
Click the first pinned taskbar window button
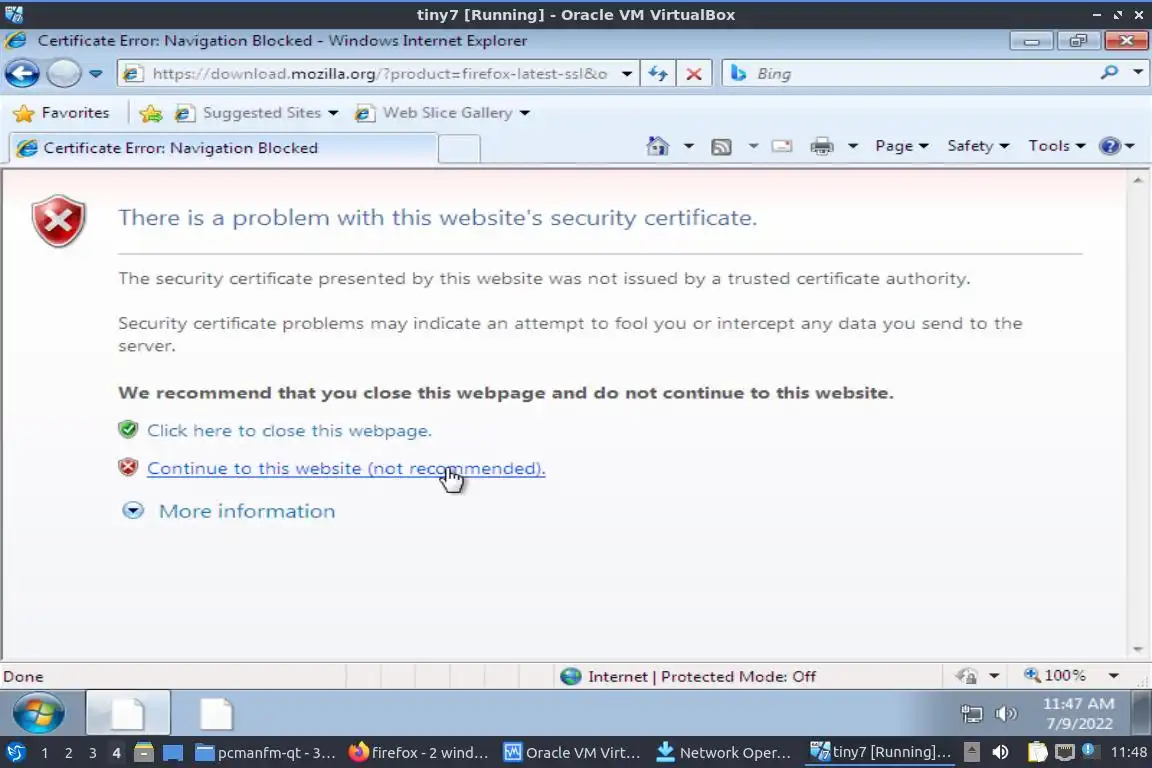(x=128, y=713)
